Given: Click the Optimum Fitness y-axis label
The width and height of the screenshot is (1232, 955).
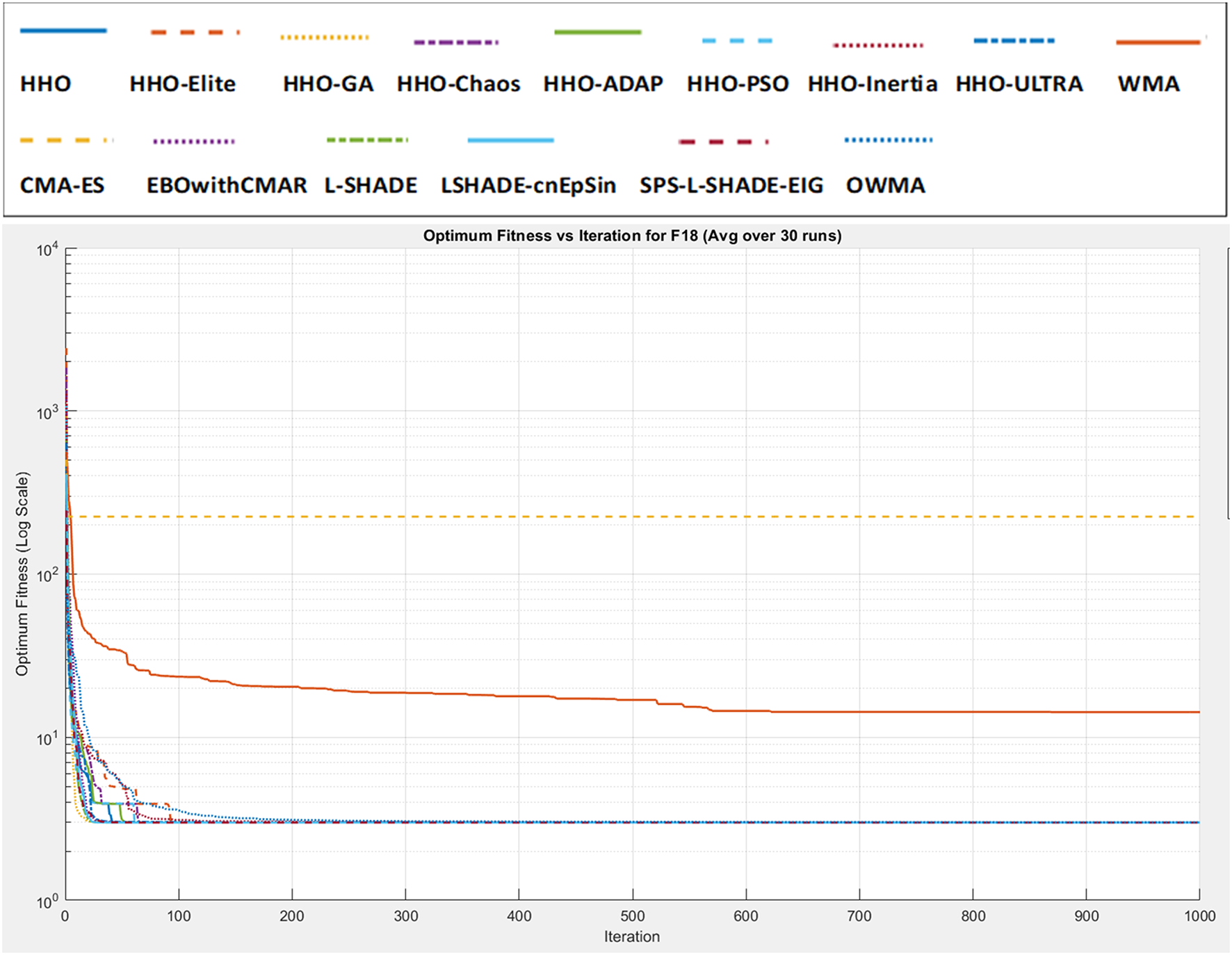Looking at the screenshot, I should click(x=22, y=573).
